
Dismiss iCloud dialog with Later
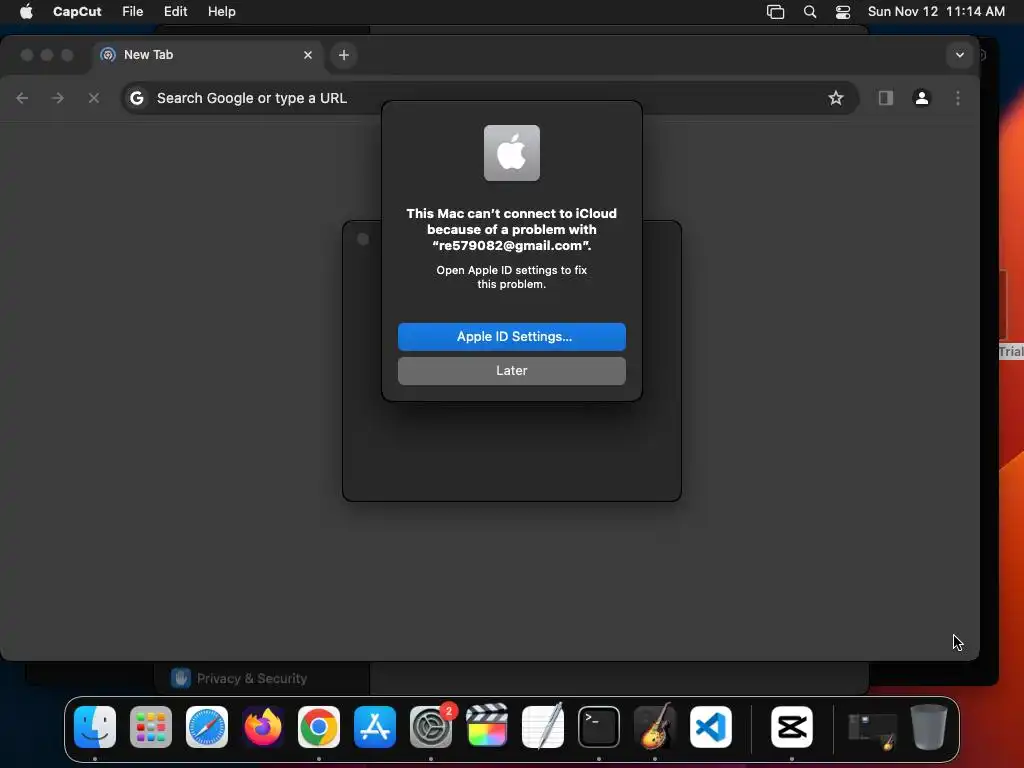[x=511, y=371]
